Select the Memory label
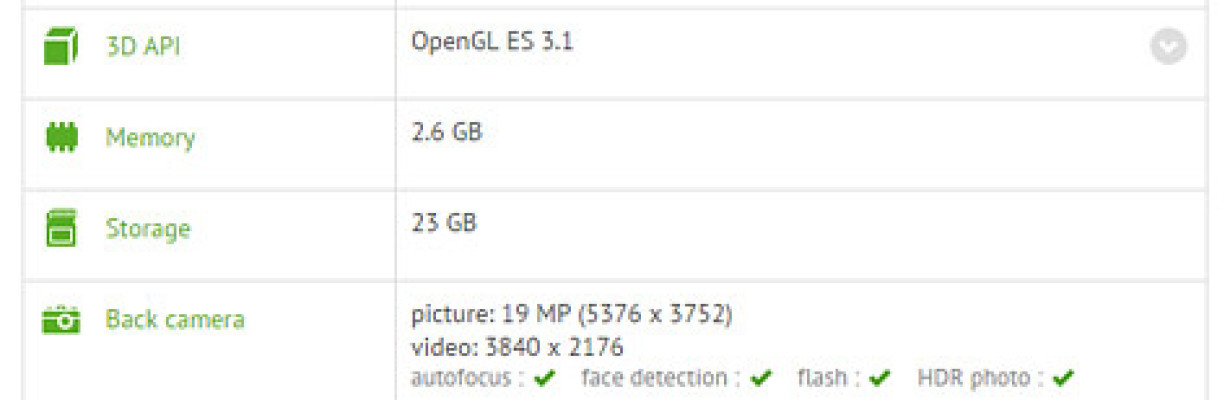This screenshot has width=1230, height=400. [150, 138]
